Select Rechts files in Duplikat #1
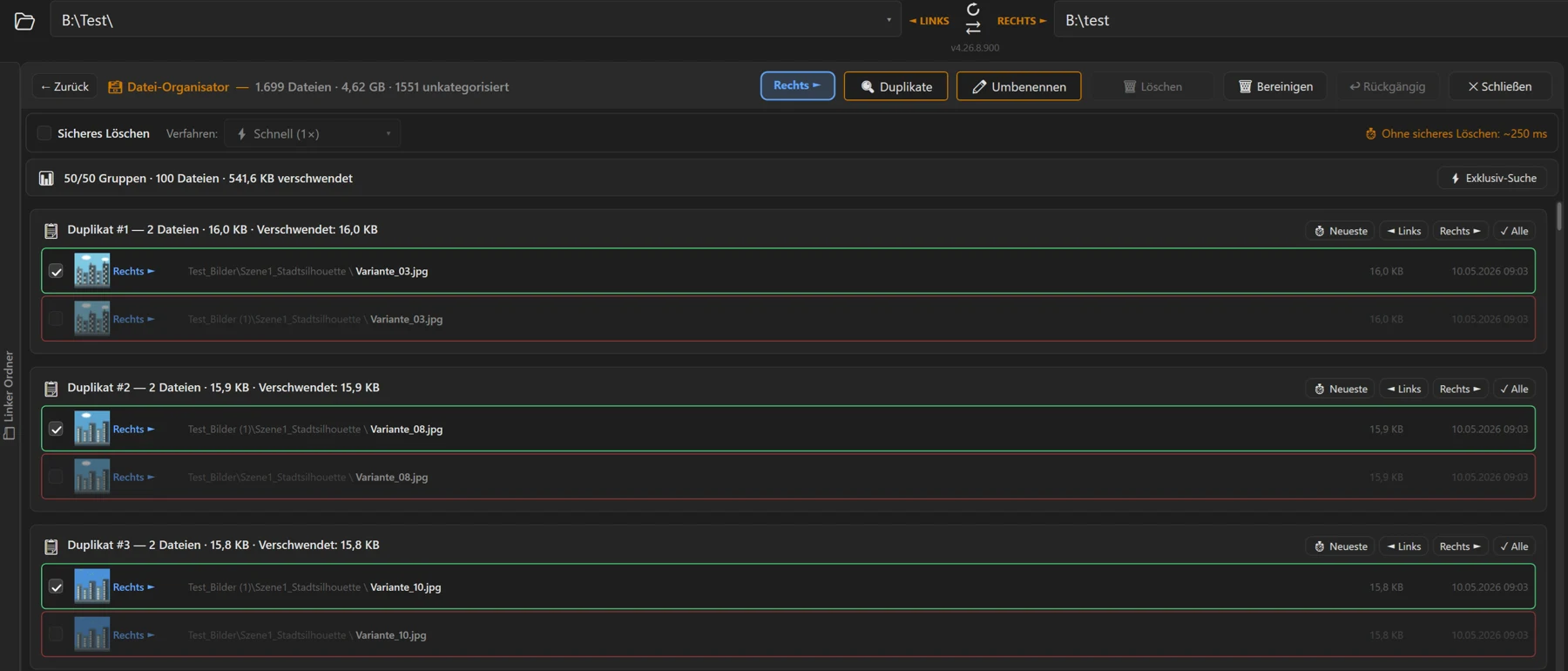The width and height of the screenshot is (1568, 671). click(1460, 231)
